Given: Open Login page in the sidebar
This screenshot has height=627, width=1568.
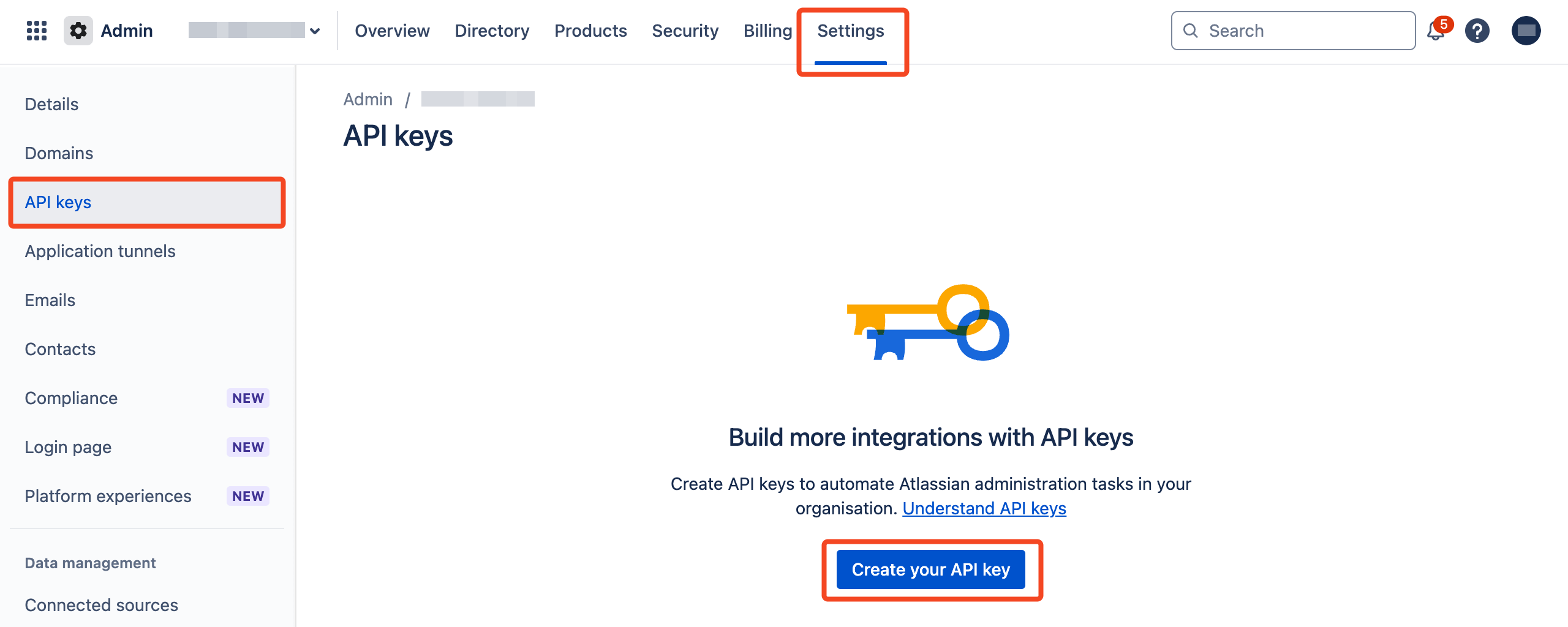Looking at the screenshot, I should point(147,447).
